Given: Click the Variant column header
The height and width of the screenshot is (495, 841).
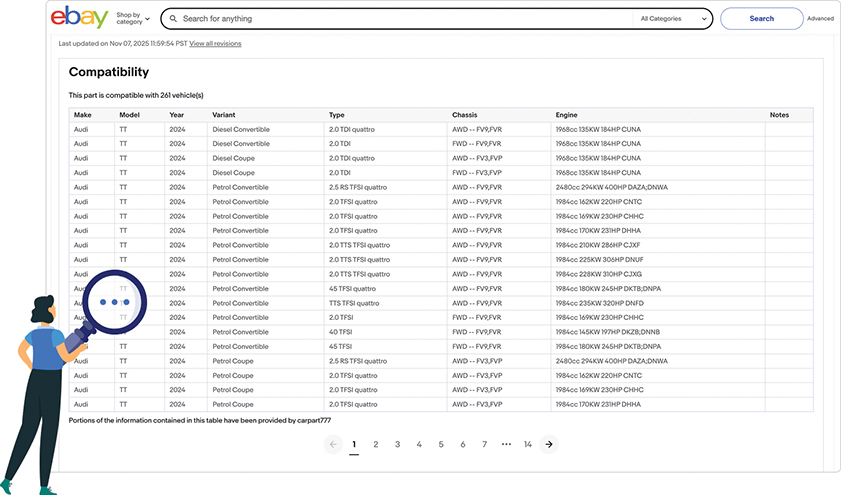Looking at the screenshot, I should pyautogui.click(x=224, y=115).
